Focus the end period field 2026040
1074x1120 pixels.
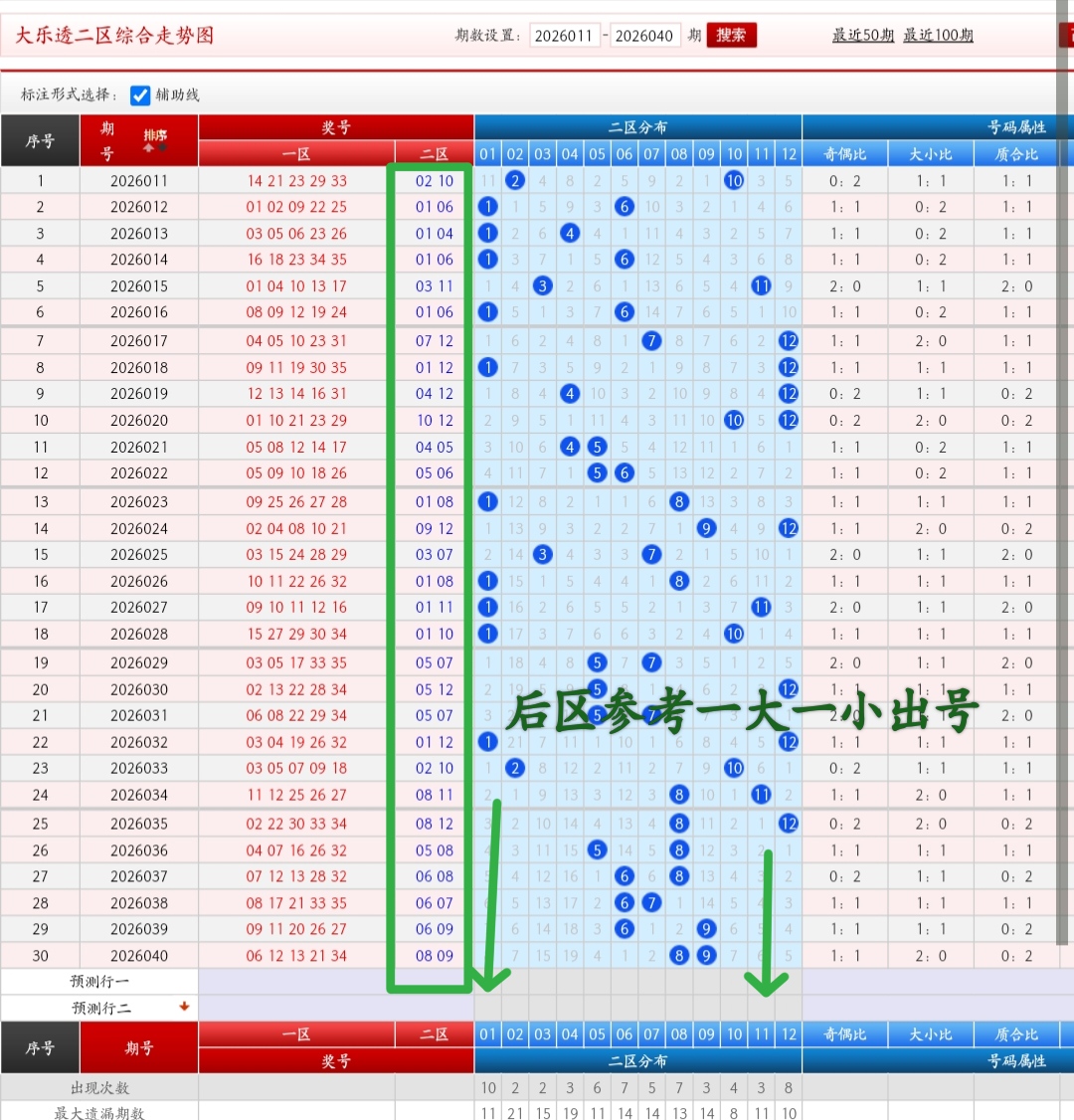(644, 35)
